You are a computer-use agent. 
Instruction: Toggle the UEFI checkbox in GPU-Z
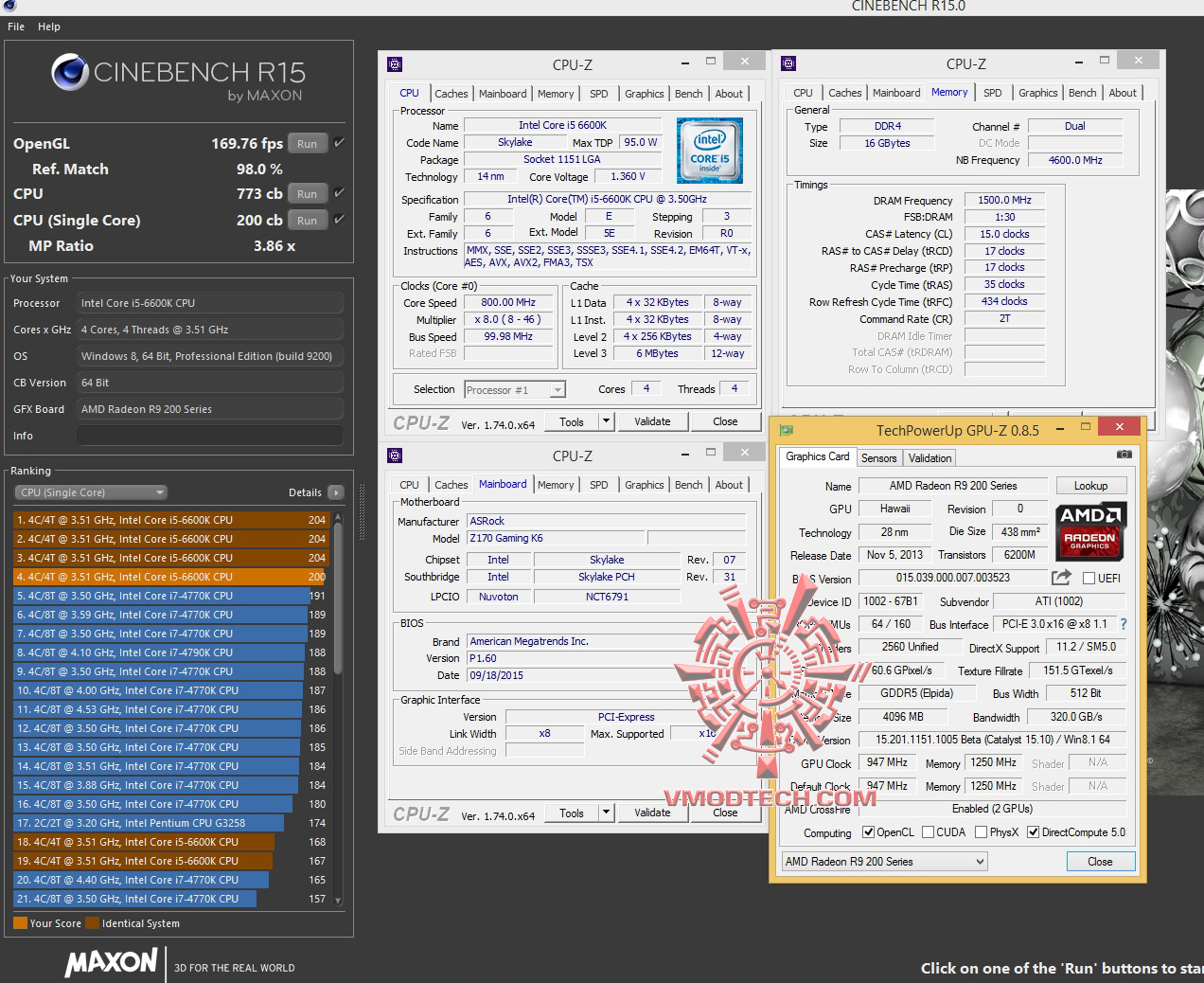pos(1089,579)
